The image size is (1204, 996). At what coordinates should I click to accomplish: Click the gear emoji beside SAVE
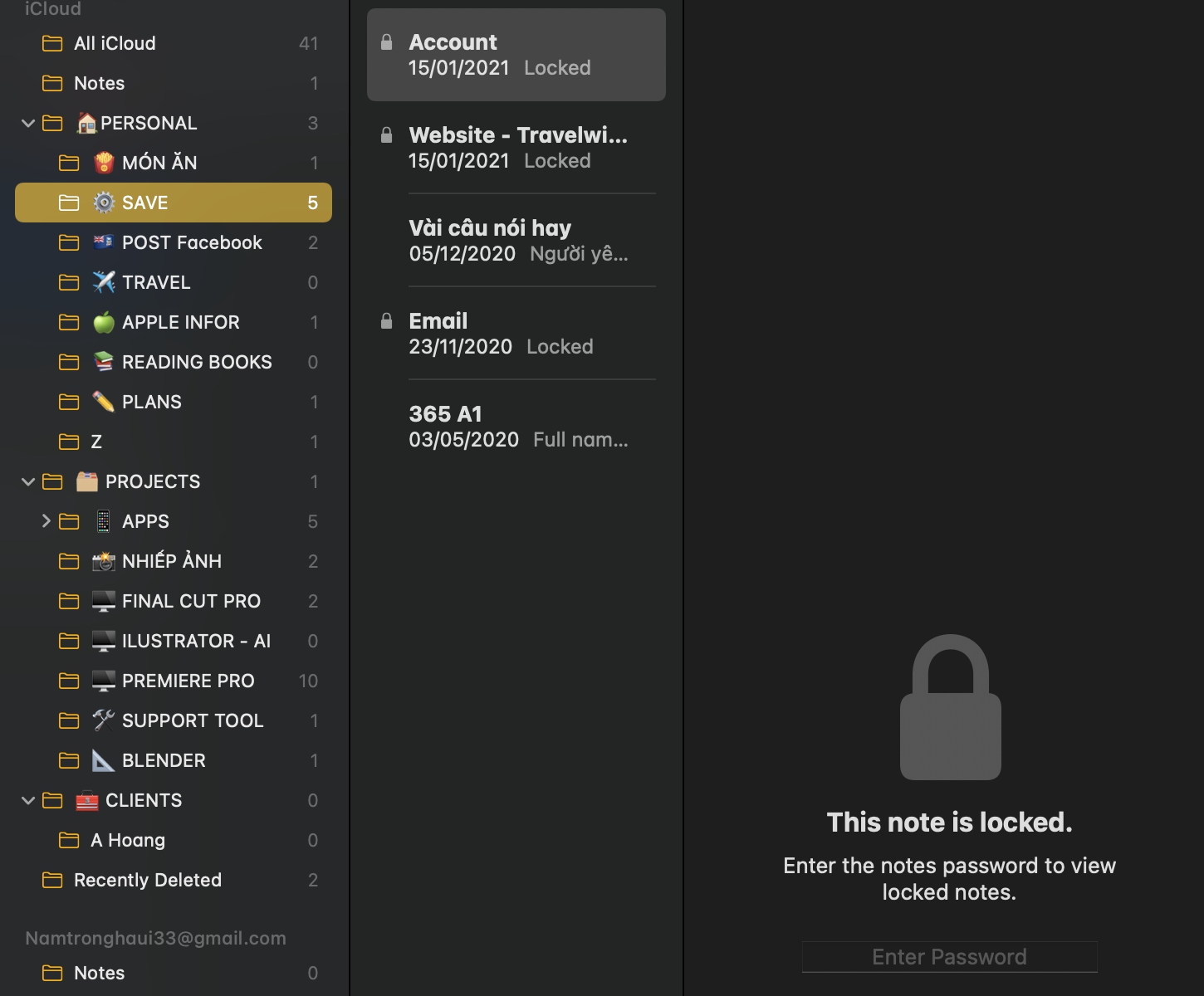point(104,203)
